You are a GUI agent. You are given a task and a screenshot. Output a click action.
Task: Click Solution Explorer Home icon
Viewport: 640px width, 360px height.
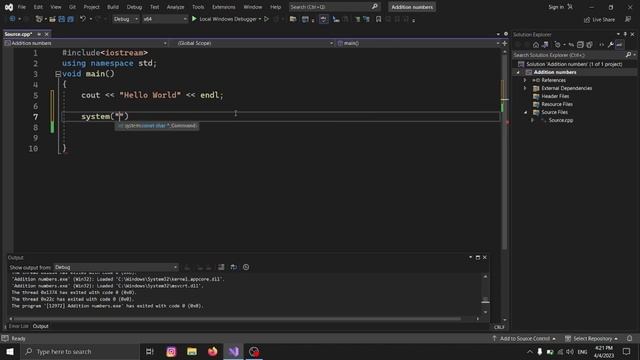(x=536, y=45)
